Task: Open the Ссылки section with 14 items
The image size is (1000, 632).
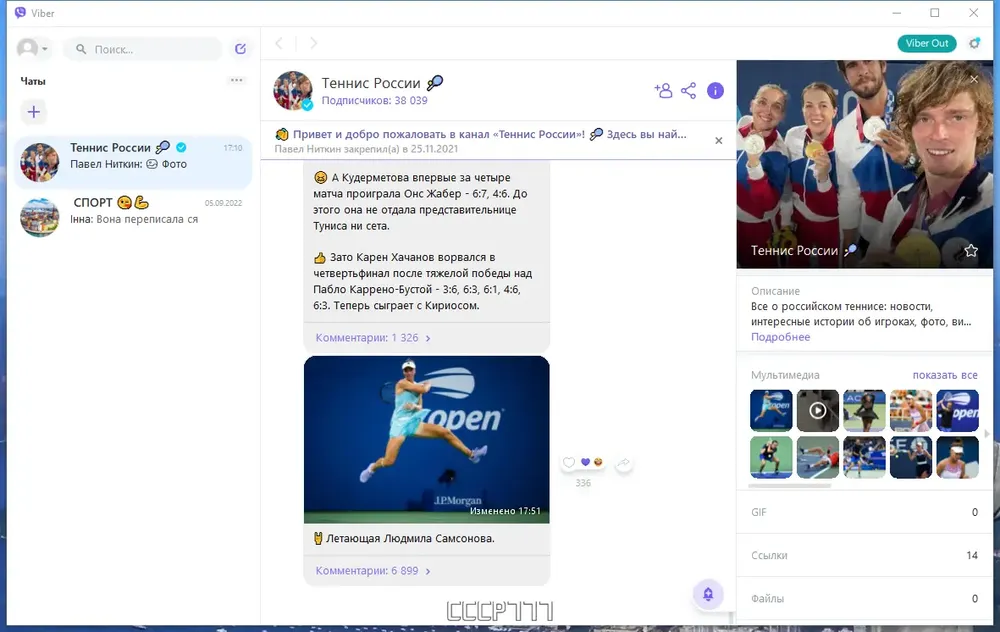Action: (864, 555)
